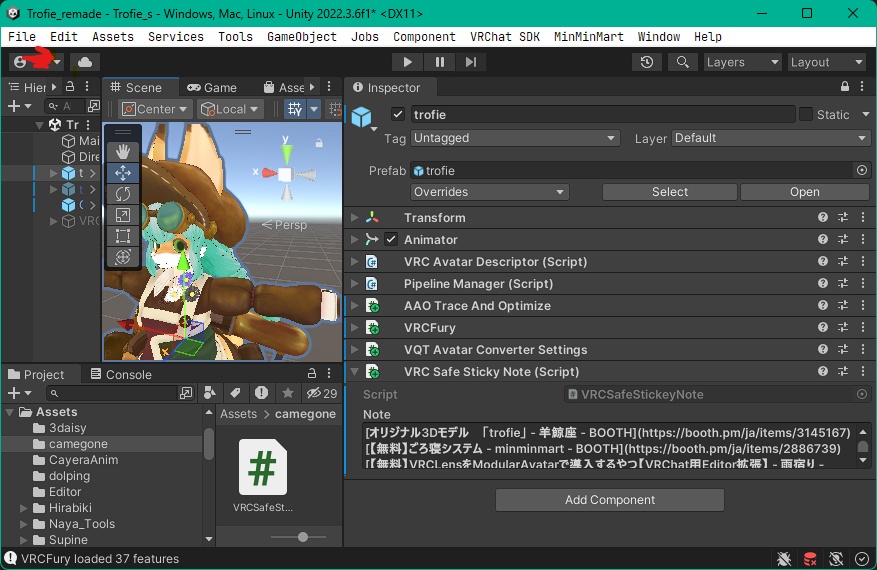Screen dimensions: 877x570
Task: Open Script field object picker
Action: point(862,394)
